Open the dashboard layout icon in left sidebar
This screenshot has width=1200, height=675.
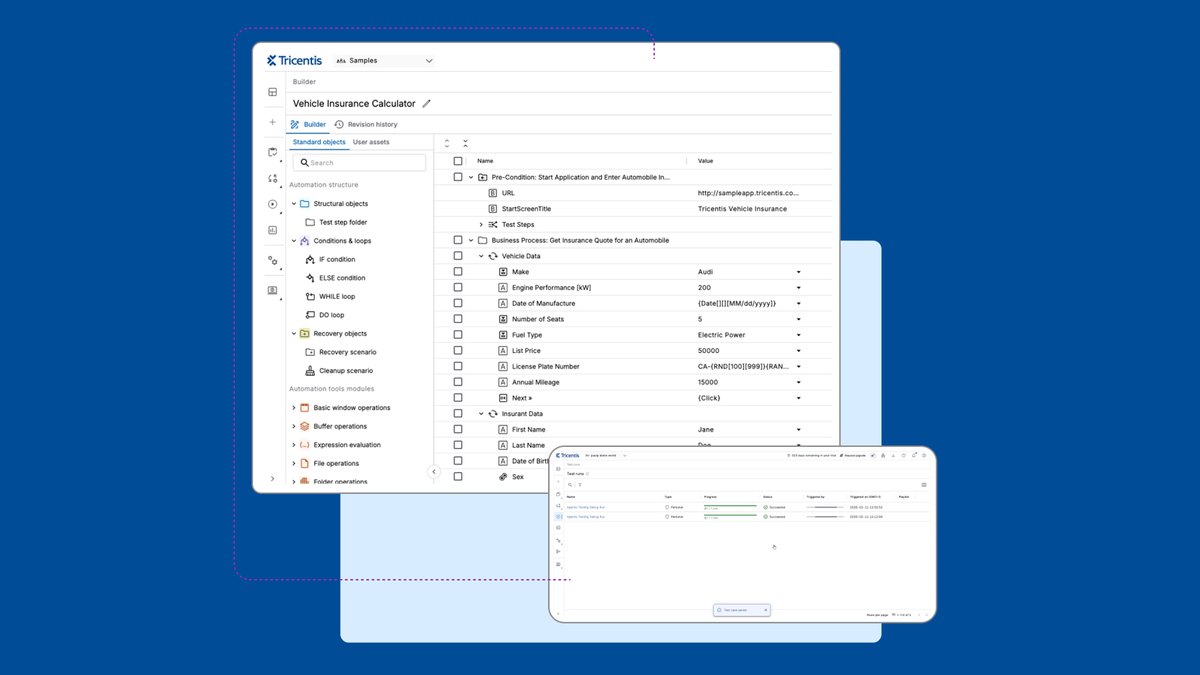pyautogui.click(x=272, y=92)
